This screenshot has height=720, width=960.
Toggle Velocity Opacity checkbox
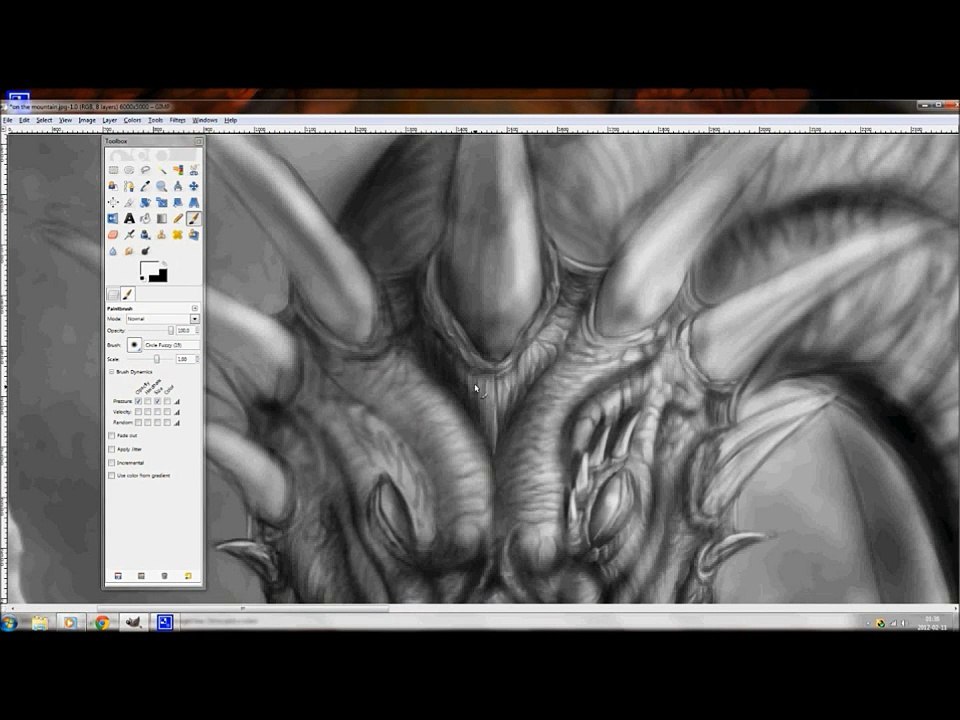(138, 412)
